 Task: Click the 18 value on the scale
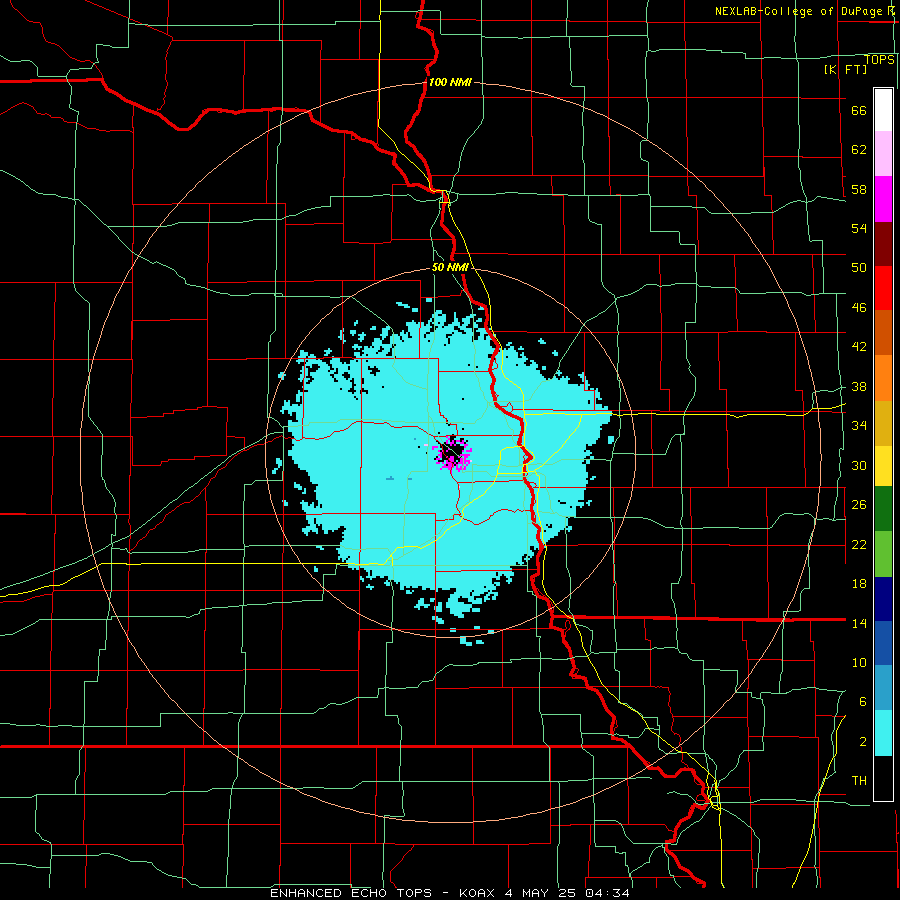tap(859, 584)
